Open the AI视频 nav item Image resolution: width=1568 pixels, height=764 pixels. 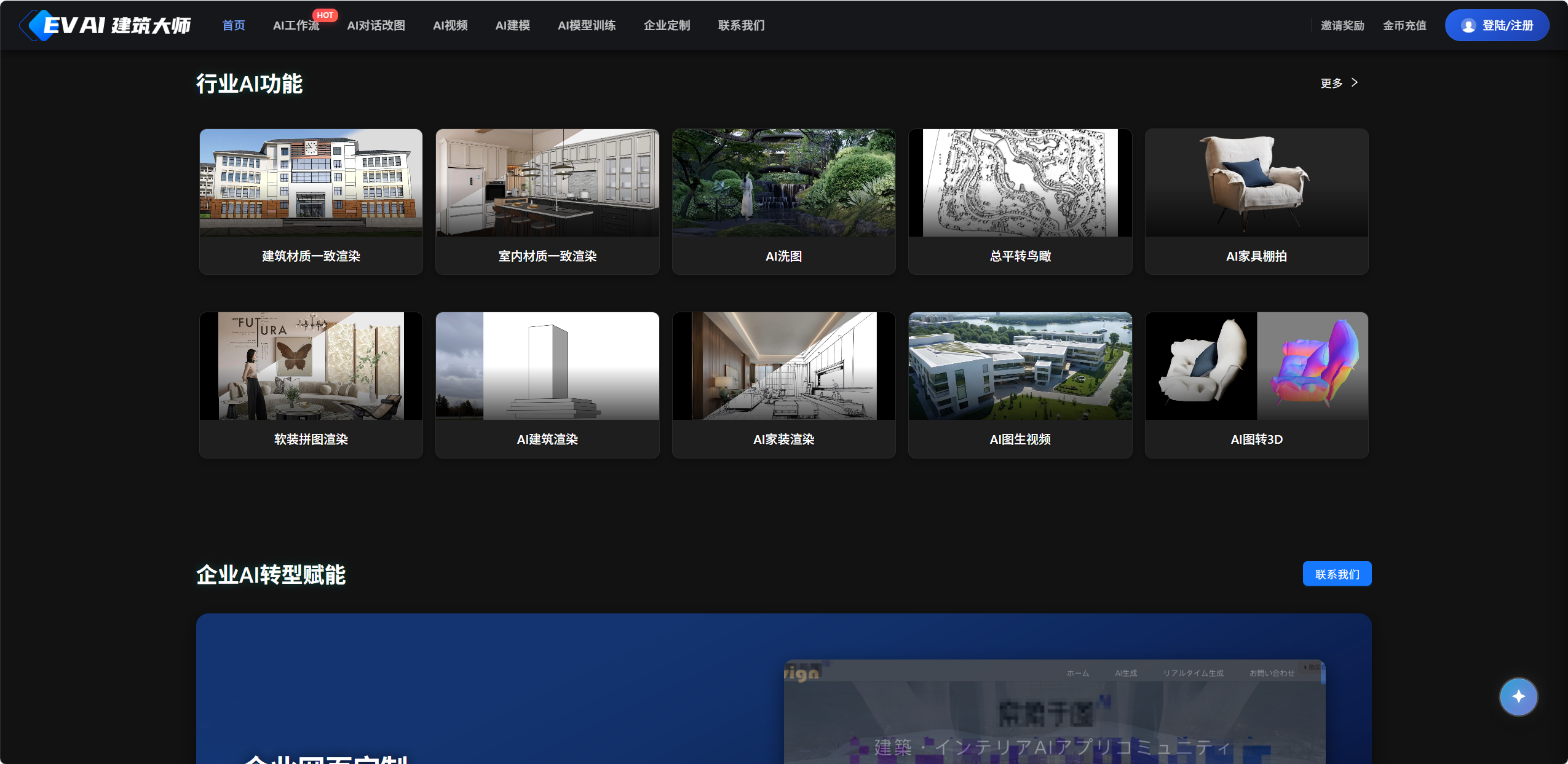pos(450,25)
